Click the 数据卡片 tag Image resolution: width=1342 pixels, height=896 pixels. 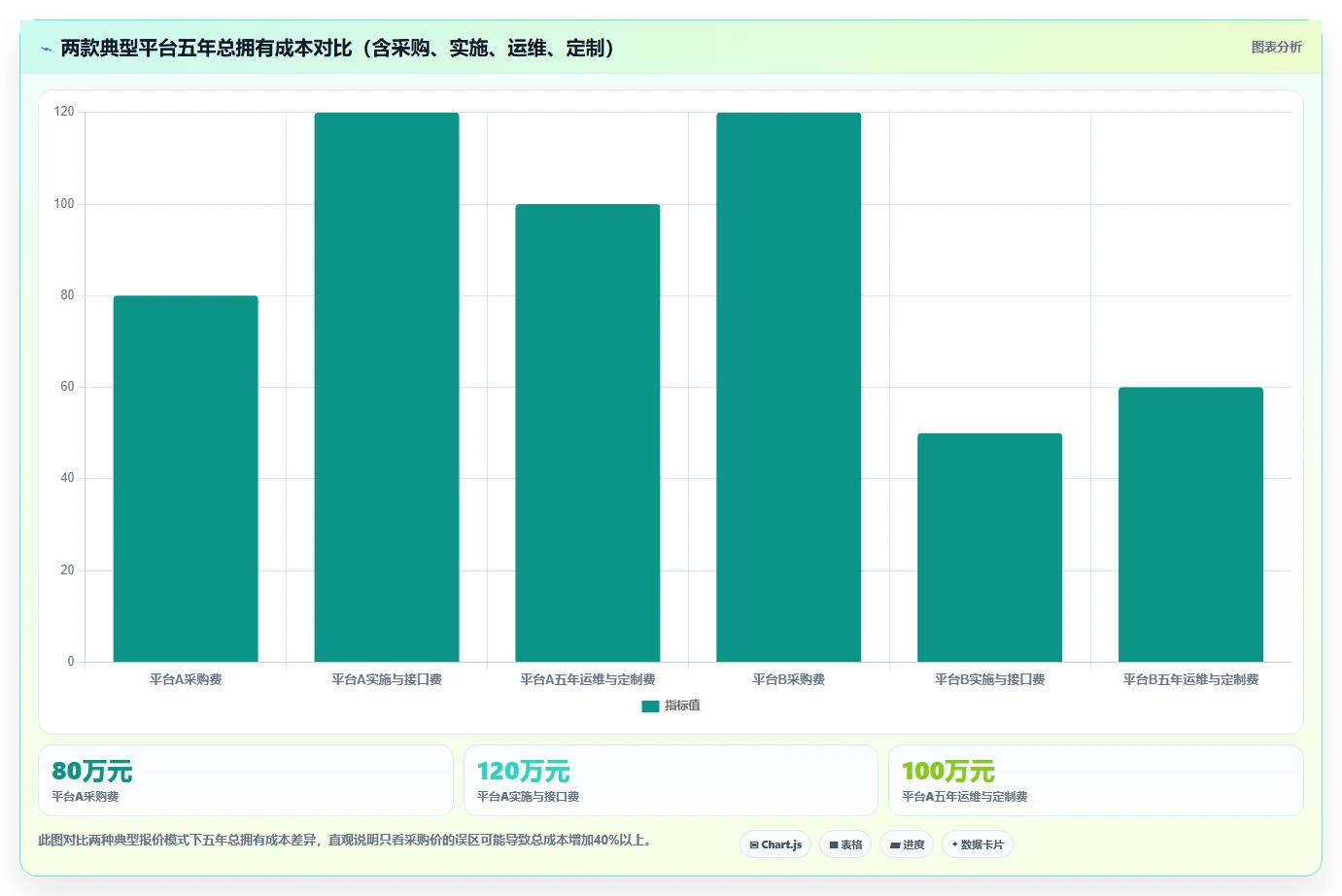click(x=978, y=844)
